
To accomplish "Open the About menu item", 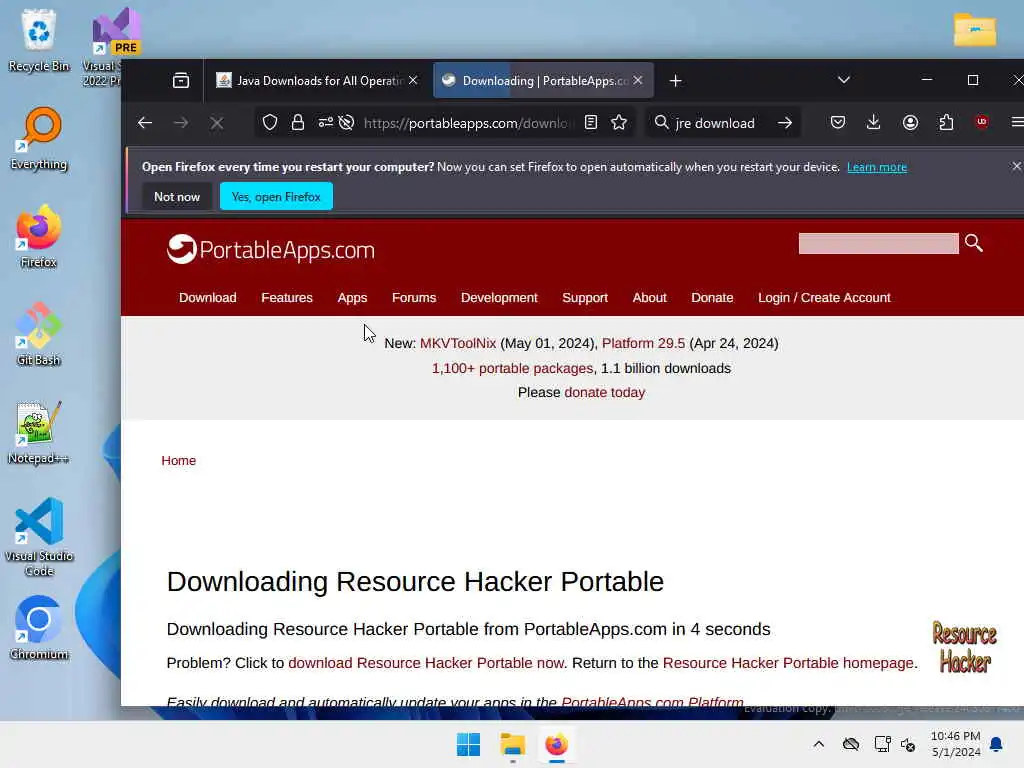I will 649,298.
